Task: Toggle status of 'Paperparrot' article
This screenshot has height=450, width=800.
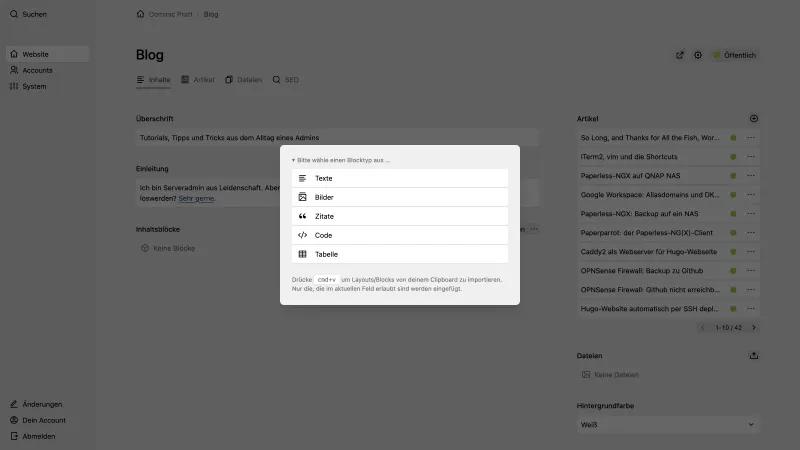Action: [733, 233]
